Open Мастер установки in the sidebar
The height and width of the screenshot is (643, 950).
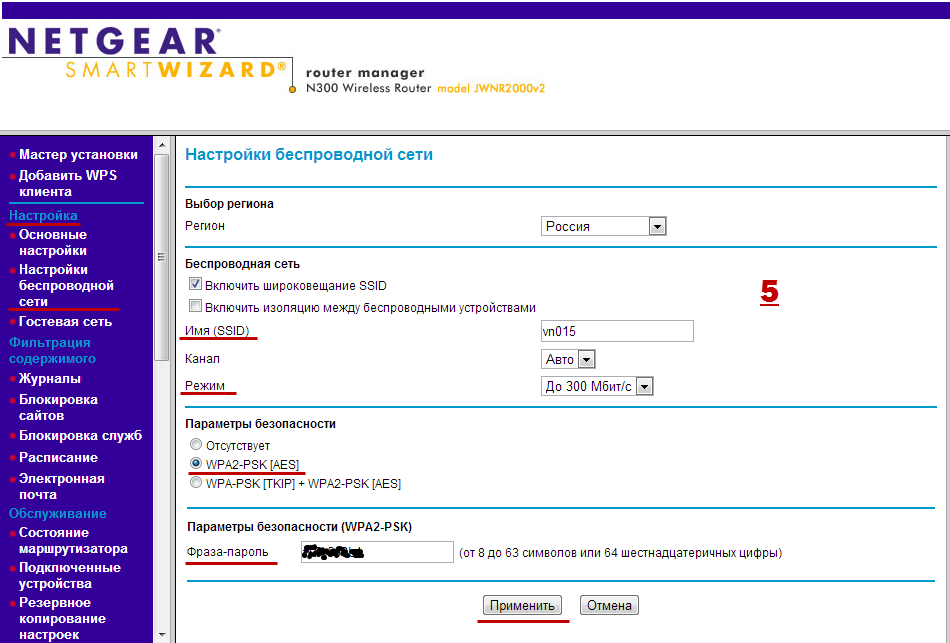pyautogui.click(x=78, y=155)
